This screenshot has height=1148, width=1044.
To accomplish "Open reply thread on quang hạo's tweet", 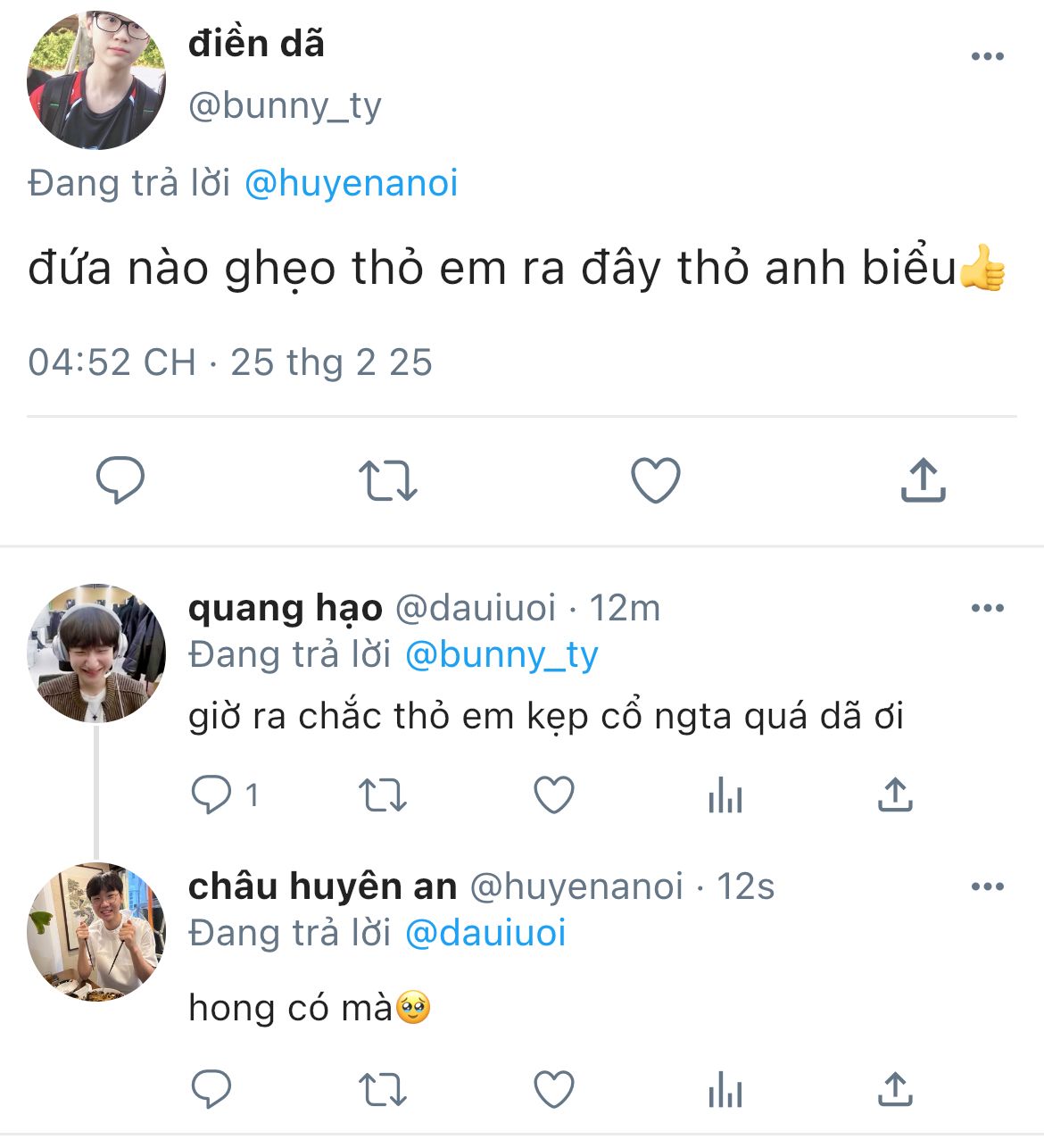I will click(x=212, y=794).
